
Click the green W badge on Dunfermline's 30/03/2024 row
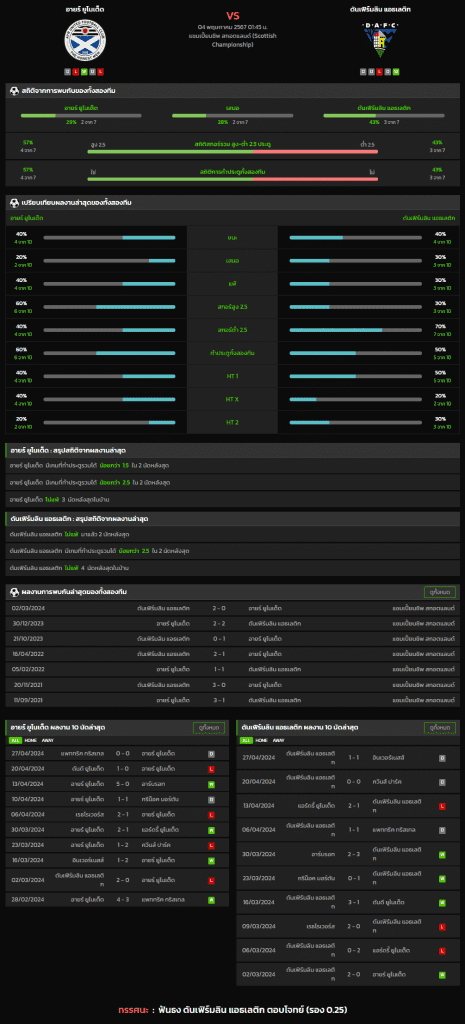[442, 854]
